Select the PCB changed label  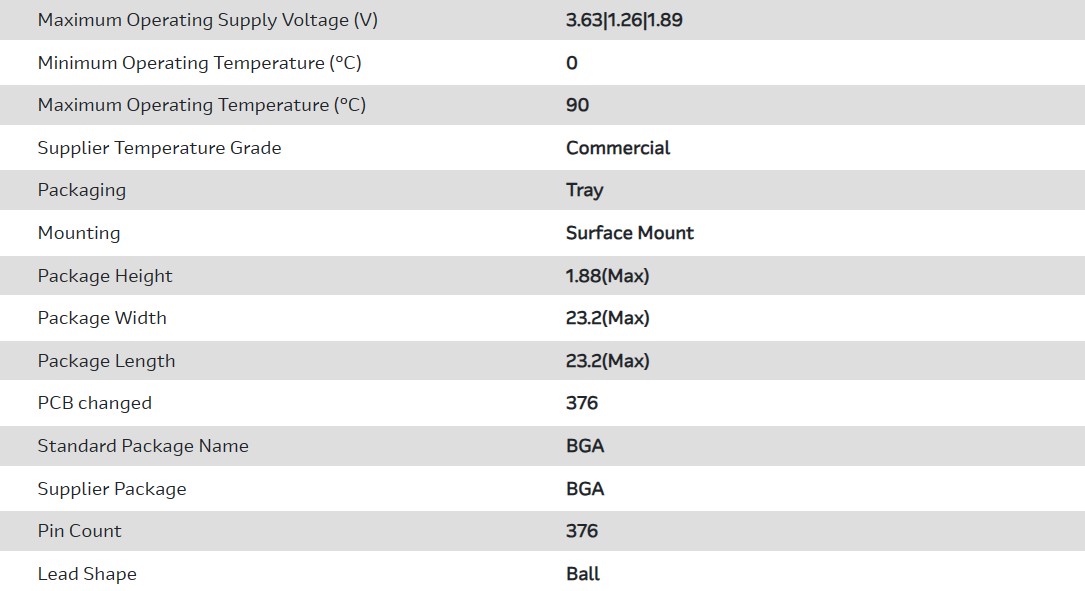[x=95, y=403]
